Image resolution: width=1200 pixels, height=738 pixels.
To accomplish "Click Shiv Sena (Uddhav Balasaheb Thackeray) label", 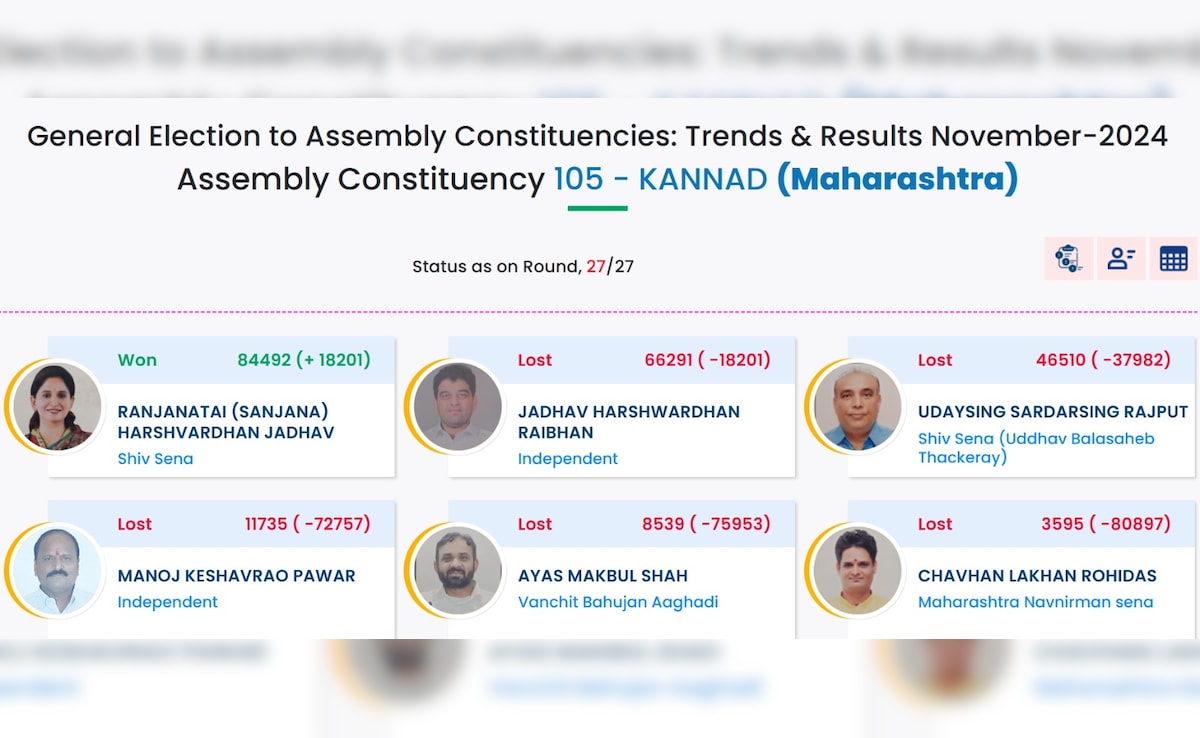I will 1035,448.
